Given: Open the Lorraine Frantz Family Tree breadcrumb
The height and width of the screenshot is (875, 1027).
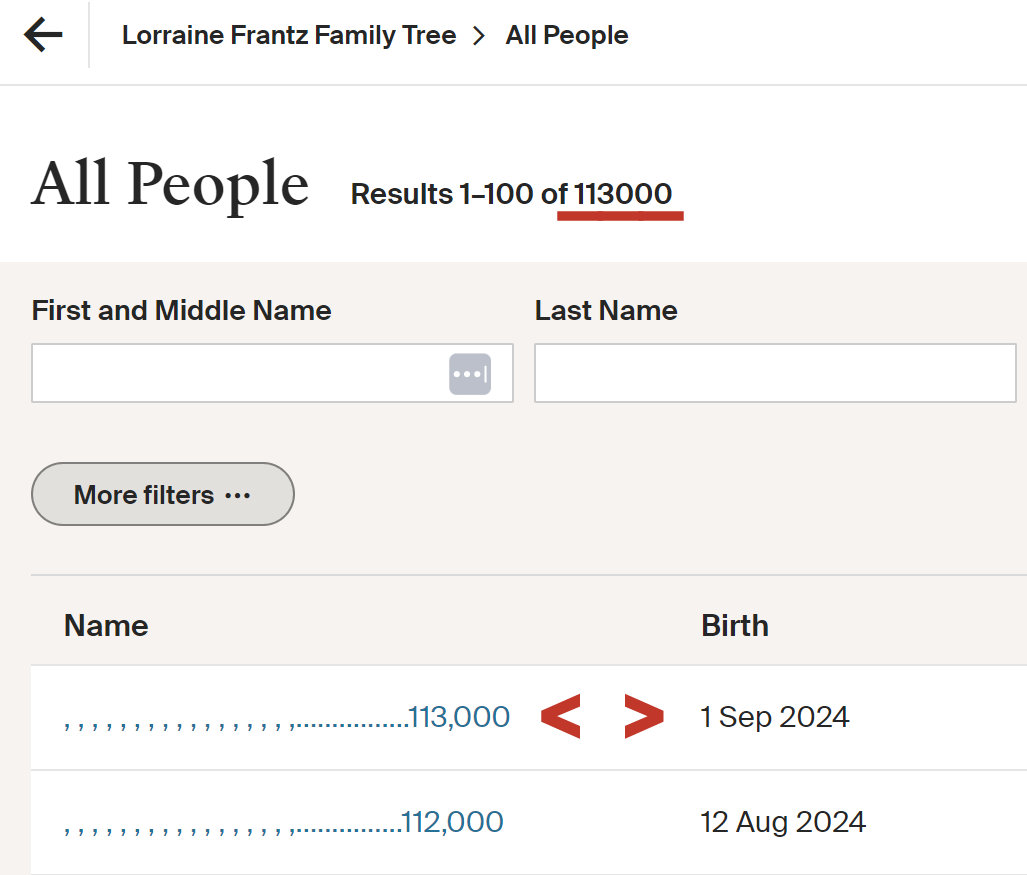Looking at the screenshot, I should (x=288, y=36).
